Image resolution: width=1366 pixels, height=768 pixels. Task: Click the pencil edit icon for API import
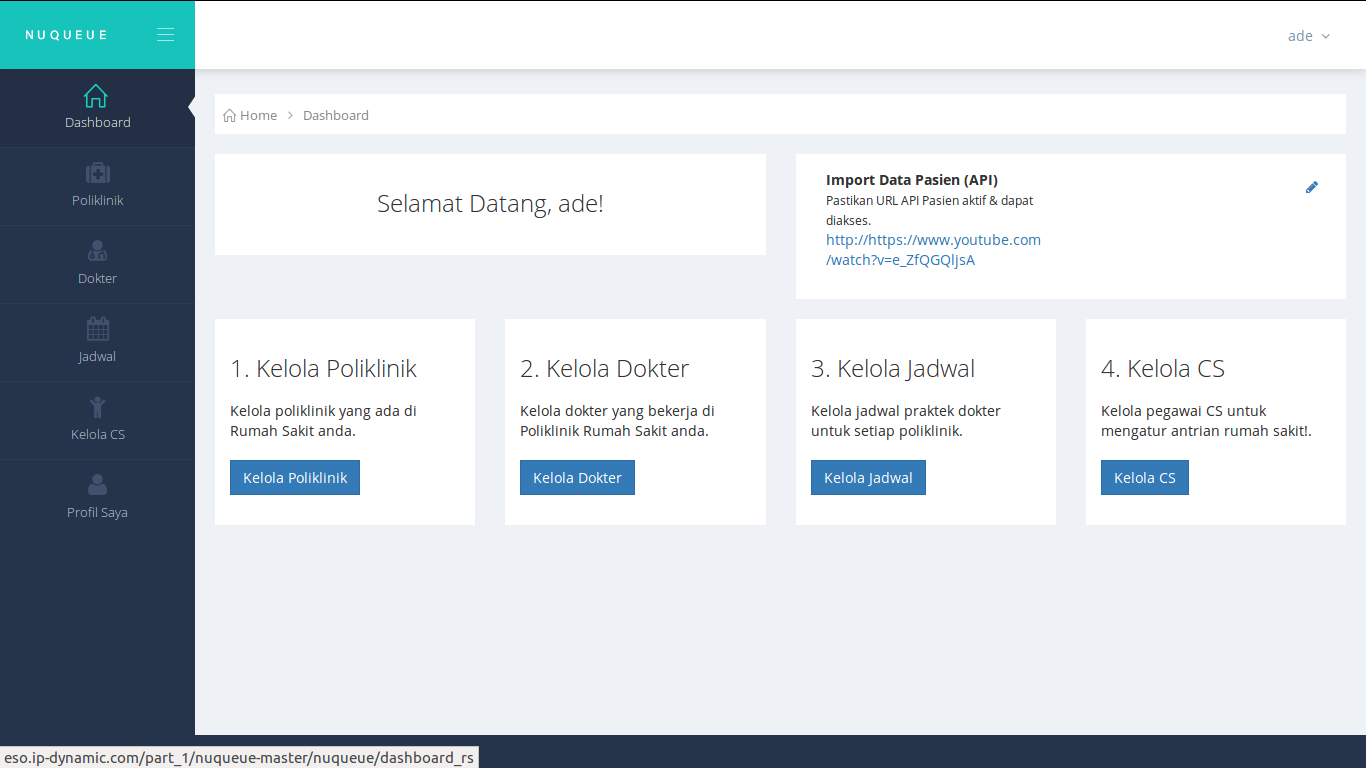(1312, 187)
